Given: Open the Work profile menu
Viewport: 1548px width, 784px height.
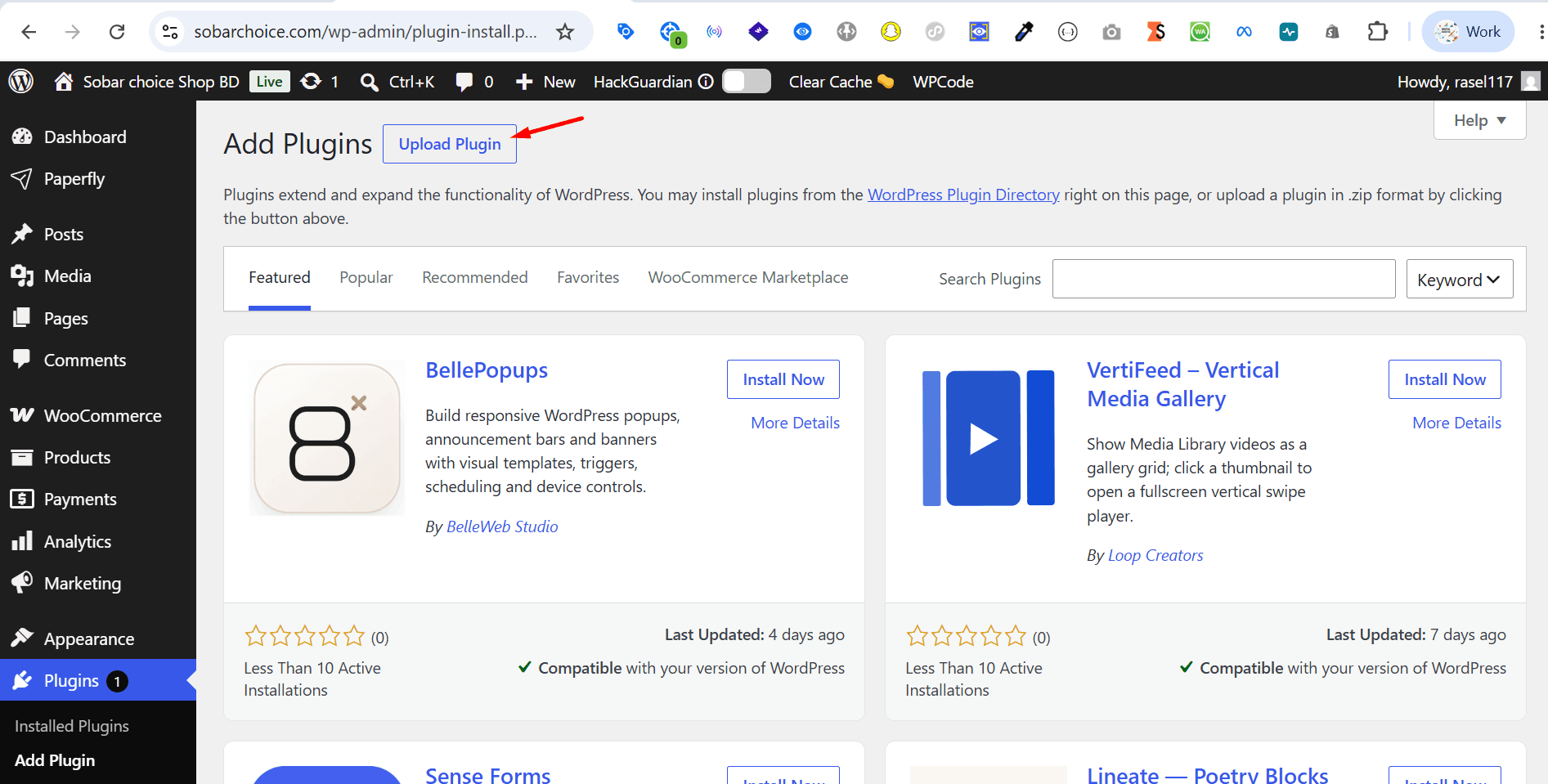Looking at the screenshot, I should [1469, 32].
